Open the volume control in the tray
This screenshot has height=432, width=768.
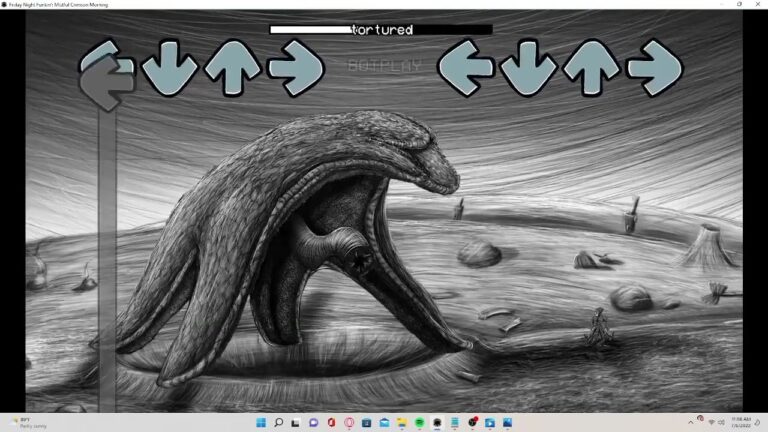721,422
